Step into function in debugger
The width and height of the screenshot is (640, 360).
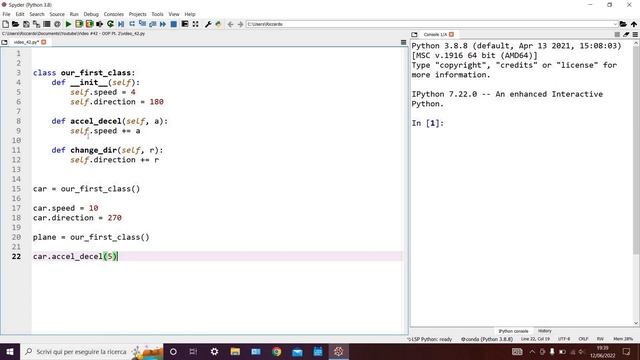click(x=142, y=24)
